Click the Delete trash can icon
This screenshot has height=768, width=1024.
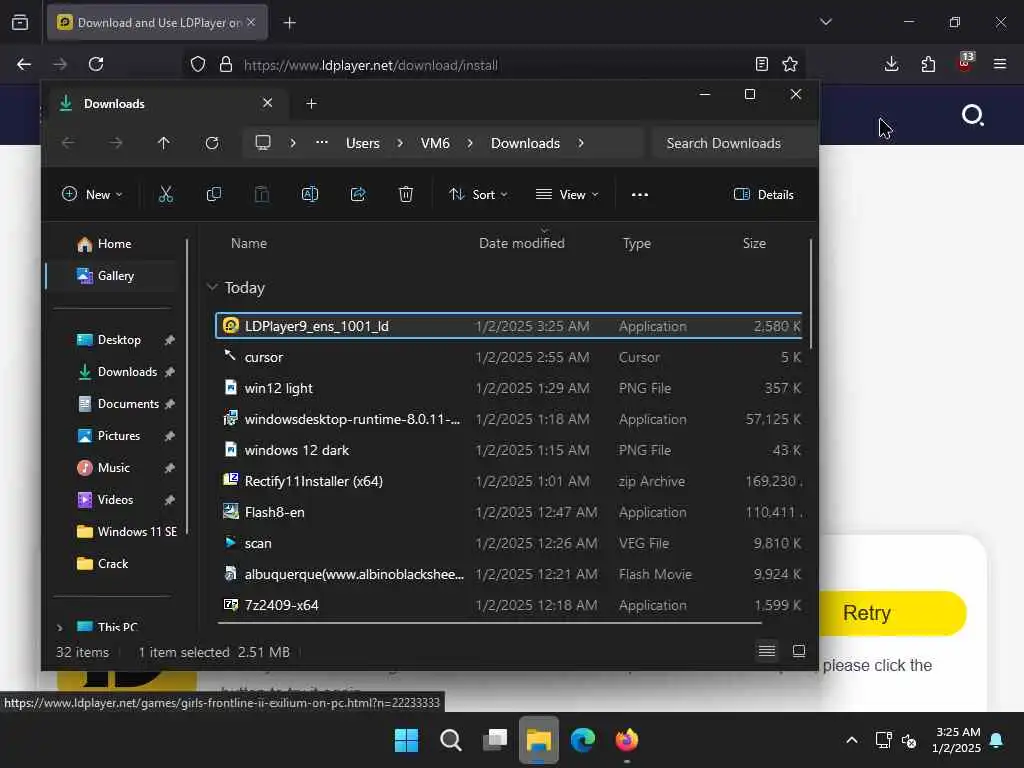[x=406, y=195]
